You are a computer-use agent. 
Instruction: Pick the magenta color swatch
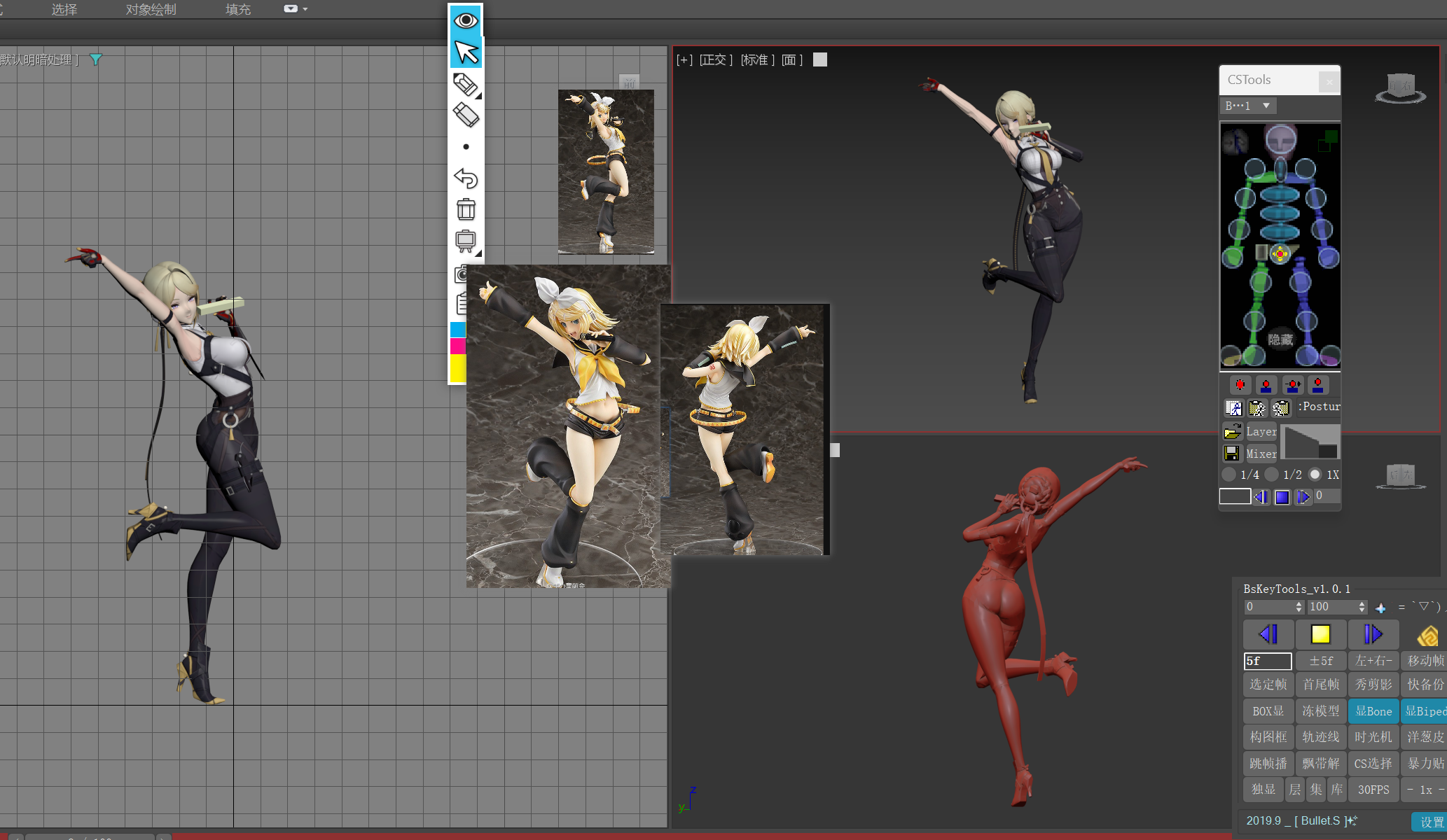click(458, 346)
